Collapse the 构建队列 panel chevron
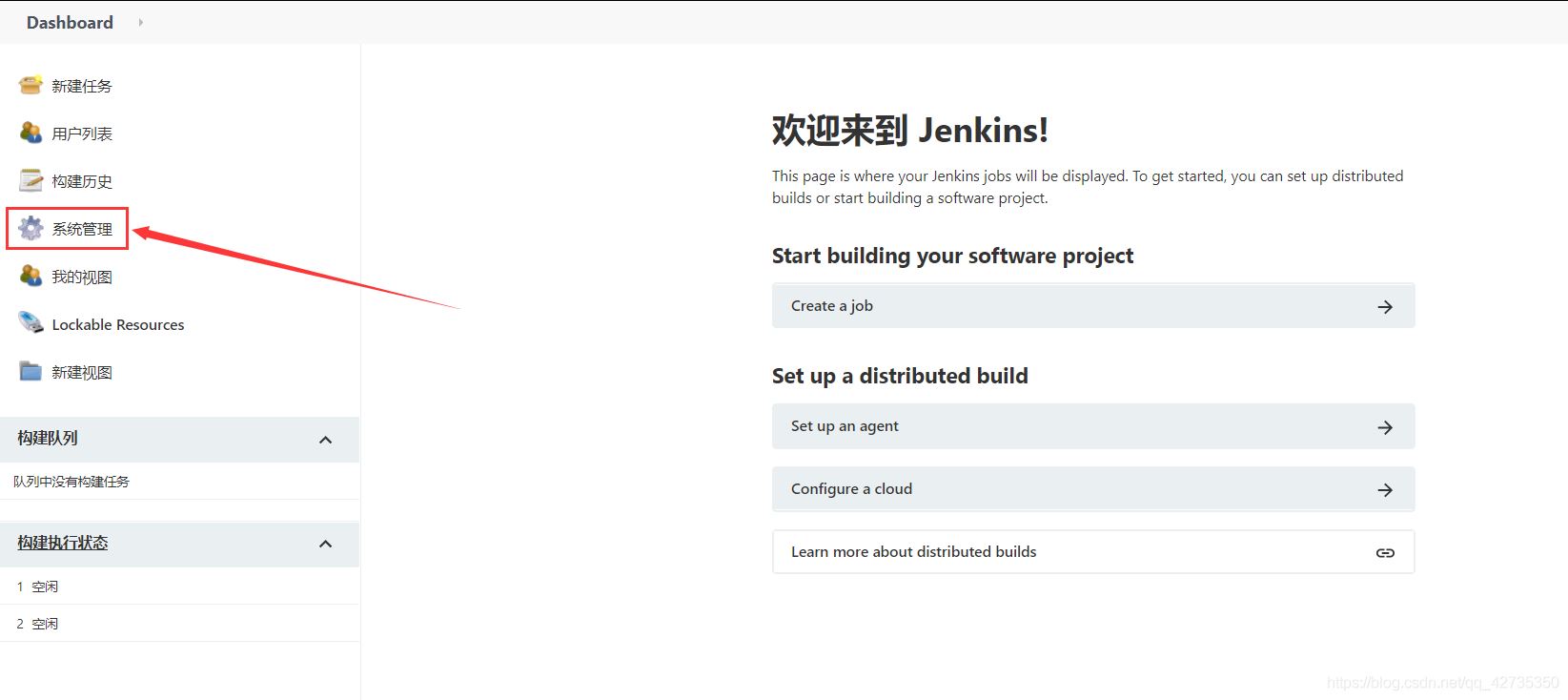 [325, 440]
